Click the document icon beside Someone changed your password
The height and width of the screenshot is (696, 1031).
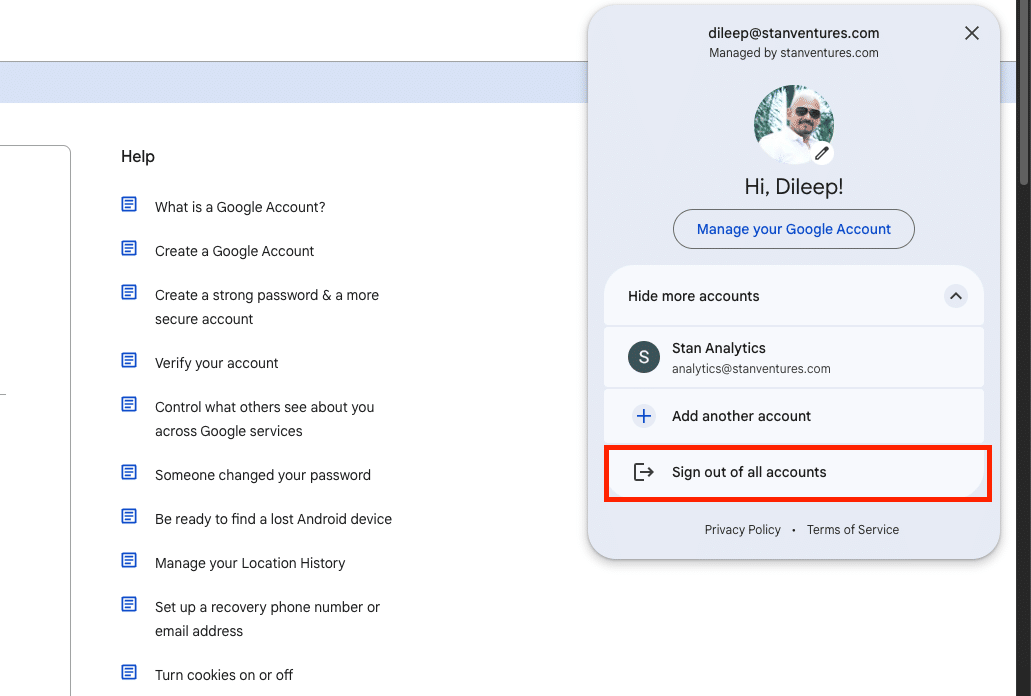(129, 472)
